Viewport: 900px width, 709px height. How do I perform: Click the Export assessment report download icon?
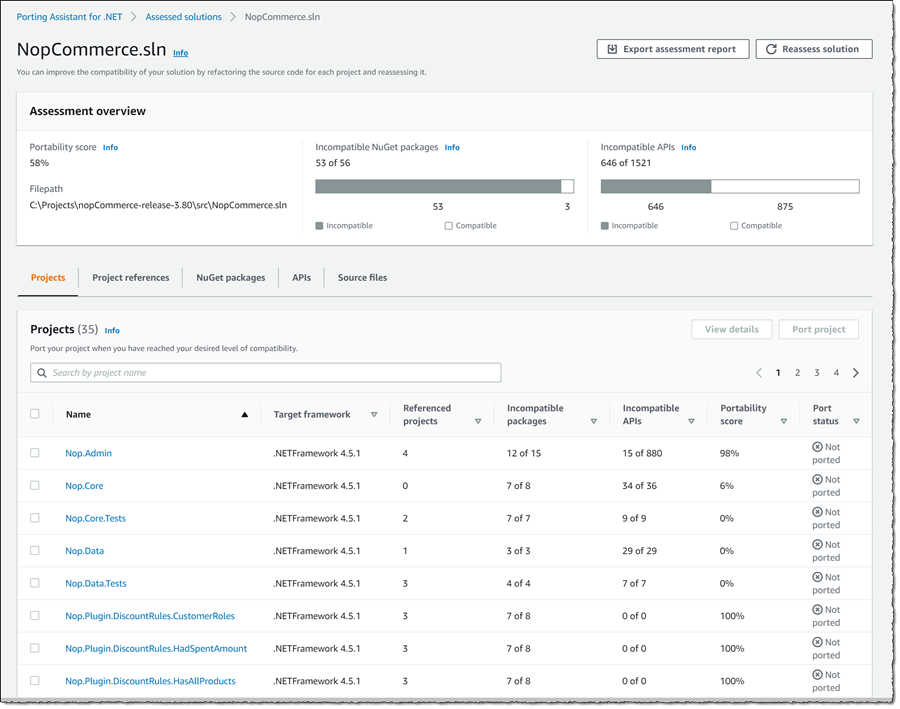coord(612,49)
